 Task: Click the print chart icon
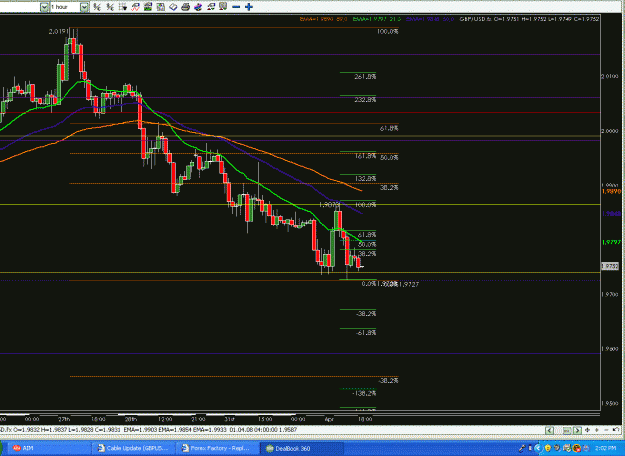185,7
